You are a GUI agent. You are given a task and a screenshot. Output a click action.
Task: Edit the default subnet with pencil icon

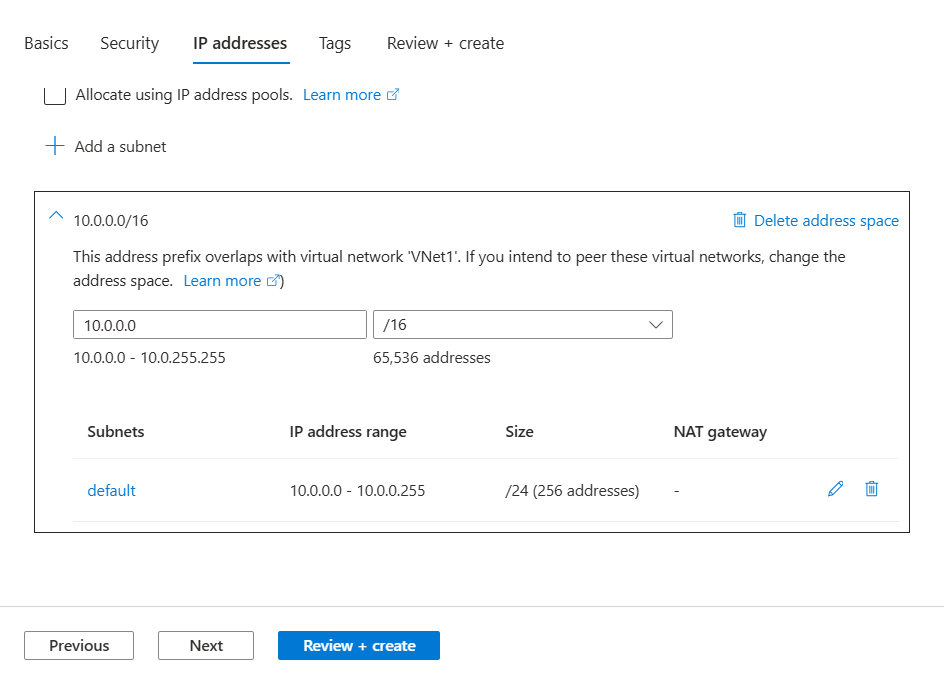coord(836,489)
